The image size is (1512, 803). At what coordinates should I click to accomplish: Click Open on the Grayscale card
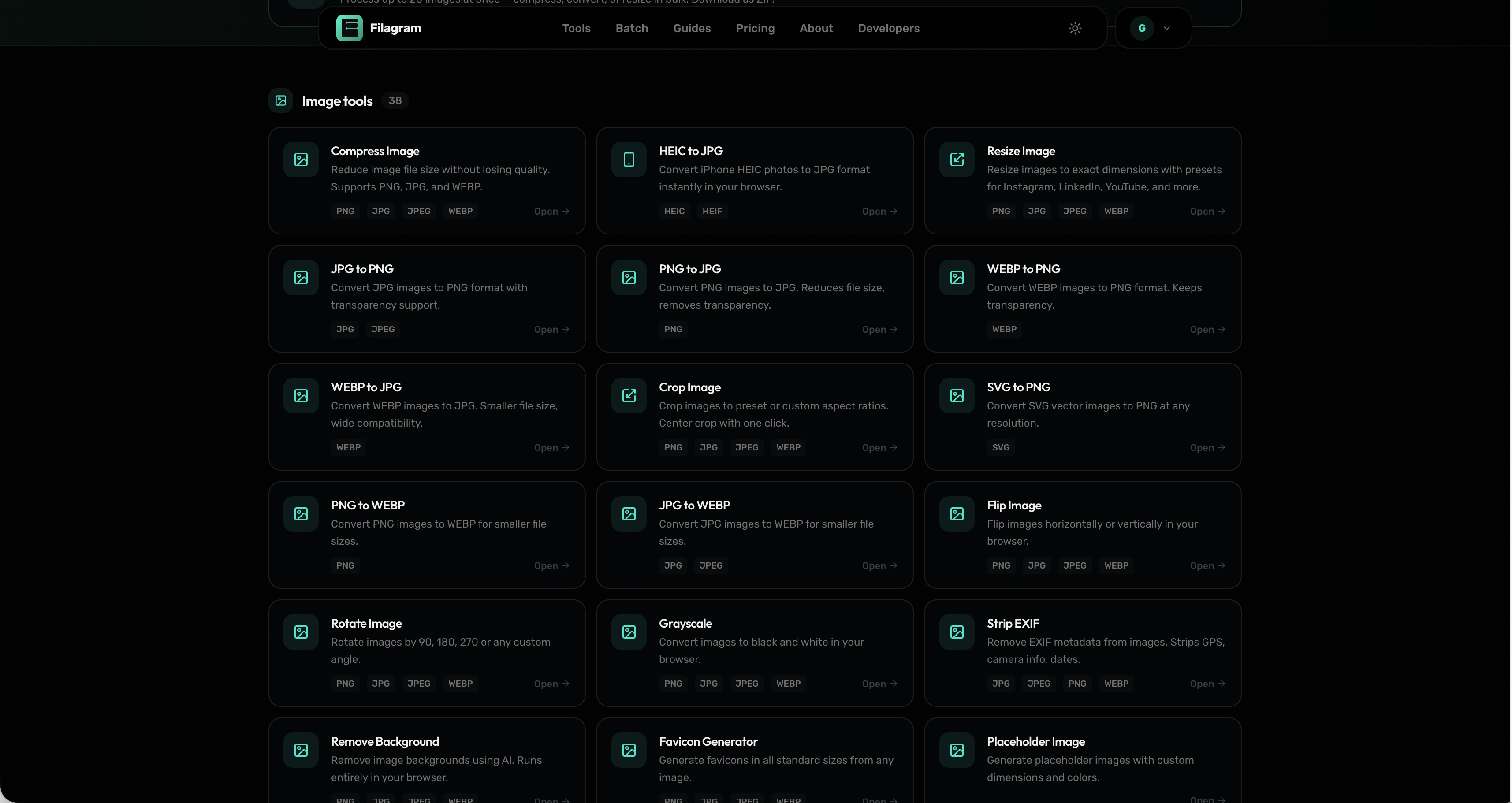click(879, 684)
